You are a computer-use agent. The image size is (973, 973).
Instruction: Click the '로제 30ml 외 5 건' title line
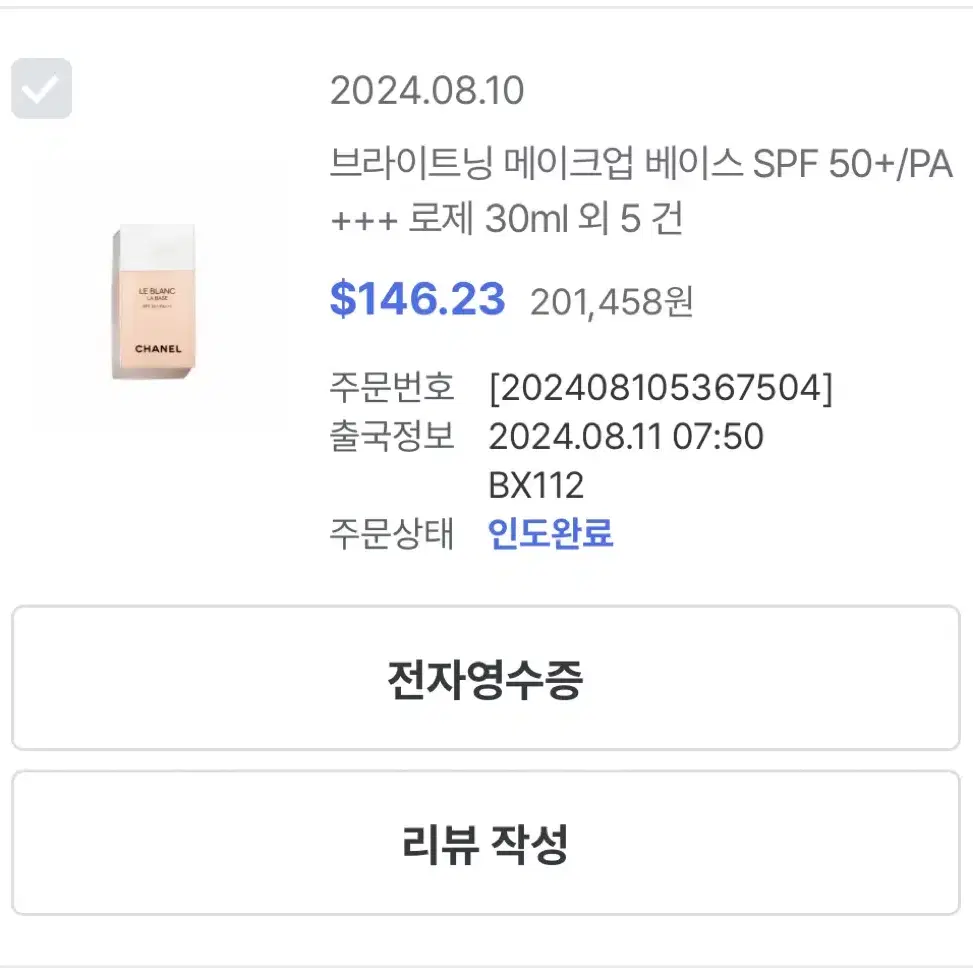[506, 218]
